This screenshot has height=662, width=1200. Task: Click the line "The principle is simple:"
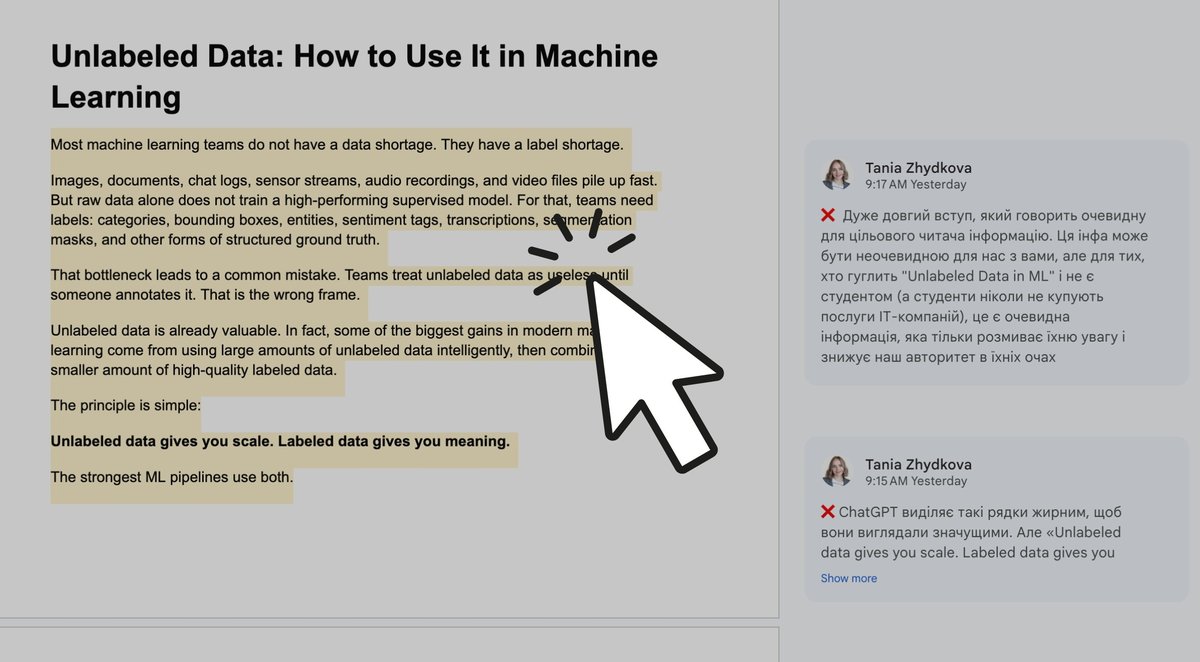[x=125, y=406]
